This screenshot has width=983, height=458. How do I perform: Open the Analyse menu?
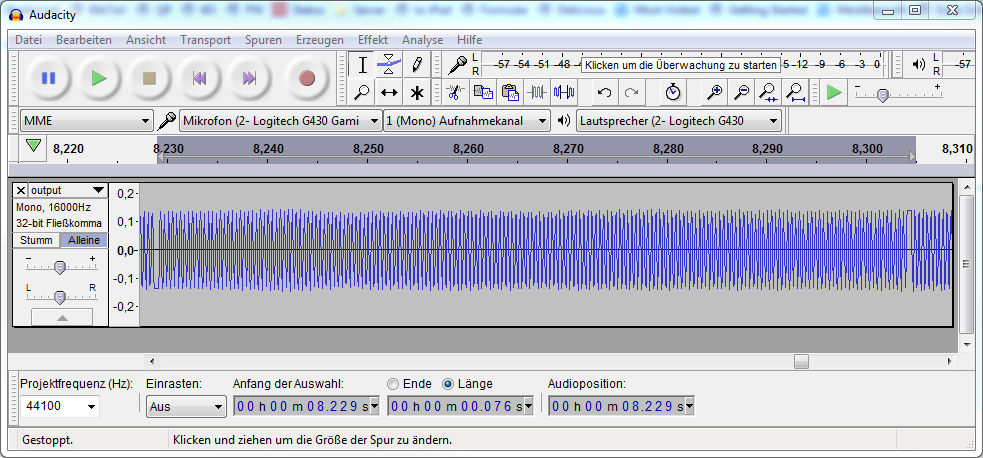click(423, 39)
